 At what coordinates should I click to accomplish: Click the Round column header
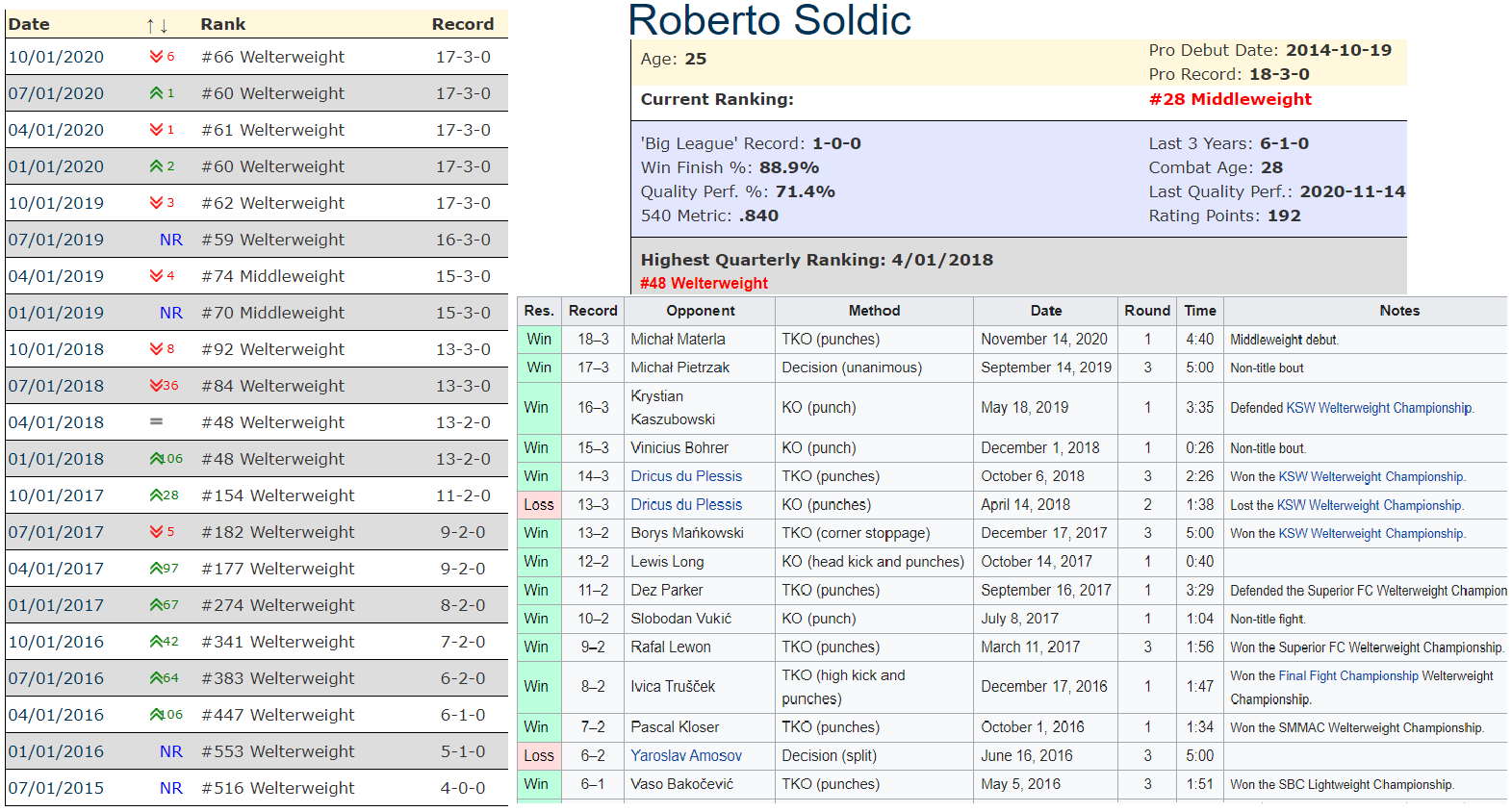pyautogui.click(x=1147, y=311)
